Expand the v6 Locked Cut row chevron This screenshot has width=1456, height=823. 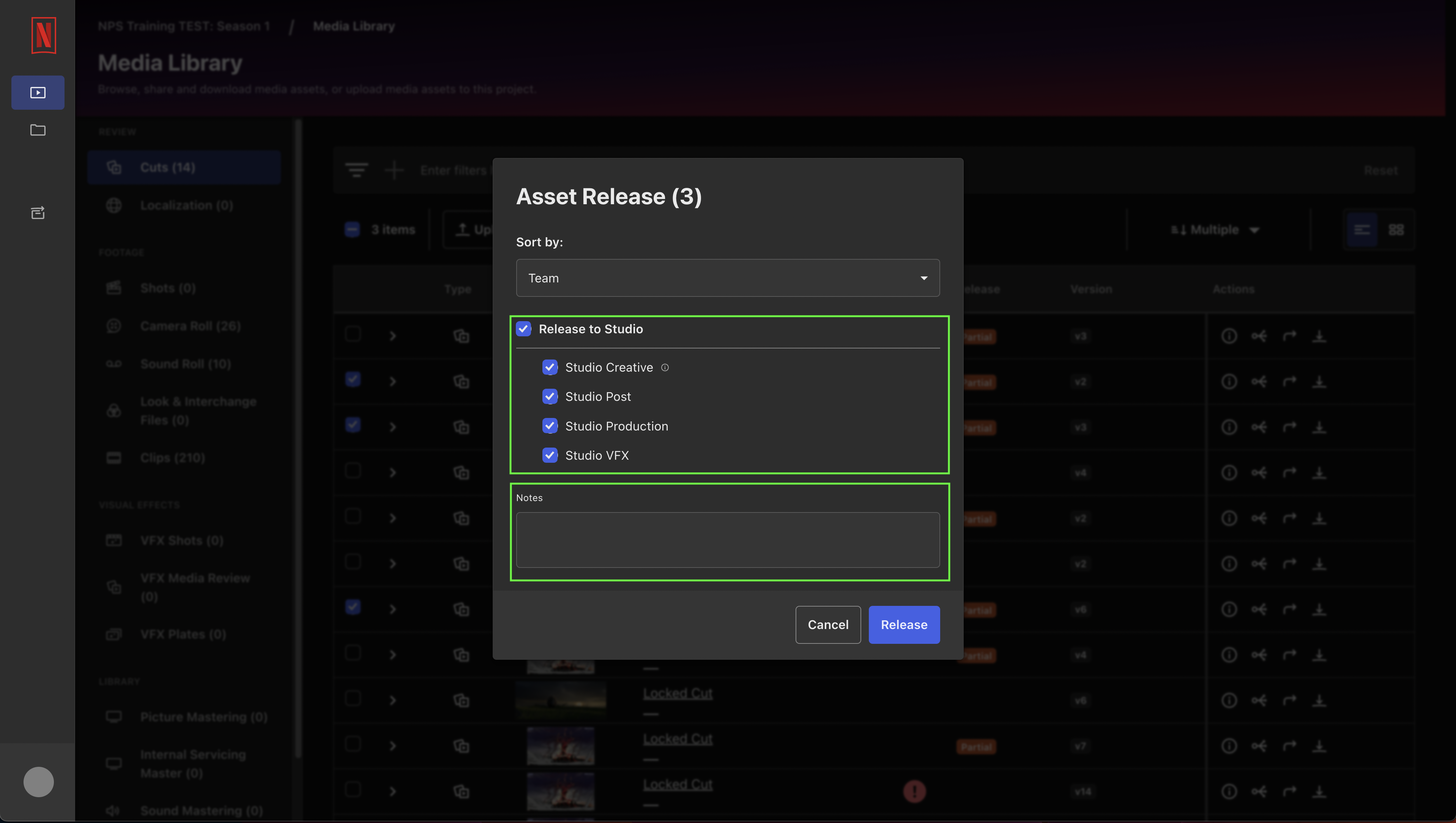coord(393,700)
